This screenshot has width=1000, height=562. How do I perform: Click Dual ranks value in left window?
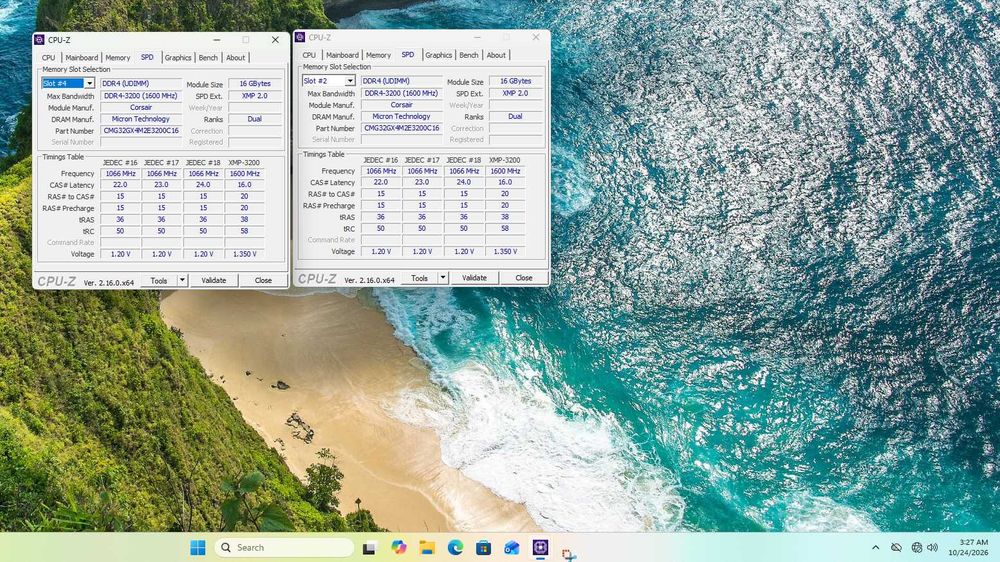(x=255, y=119)
